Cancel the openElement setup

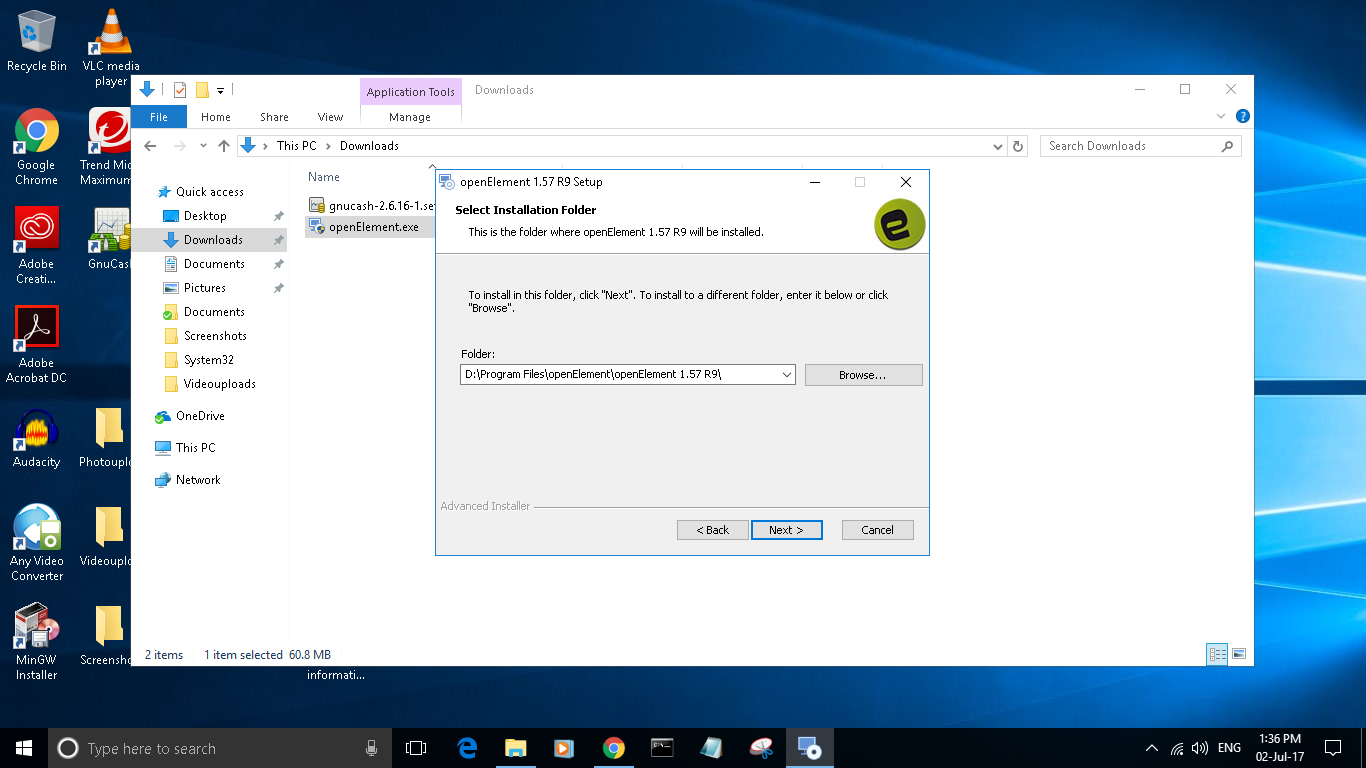pyautogui.click(x=877, y=530)
